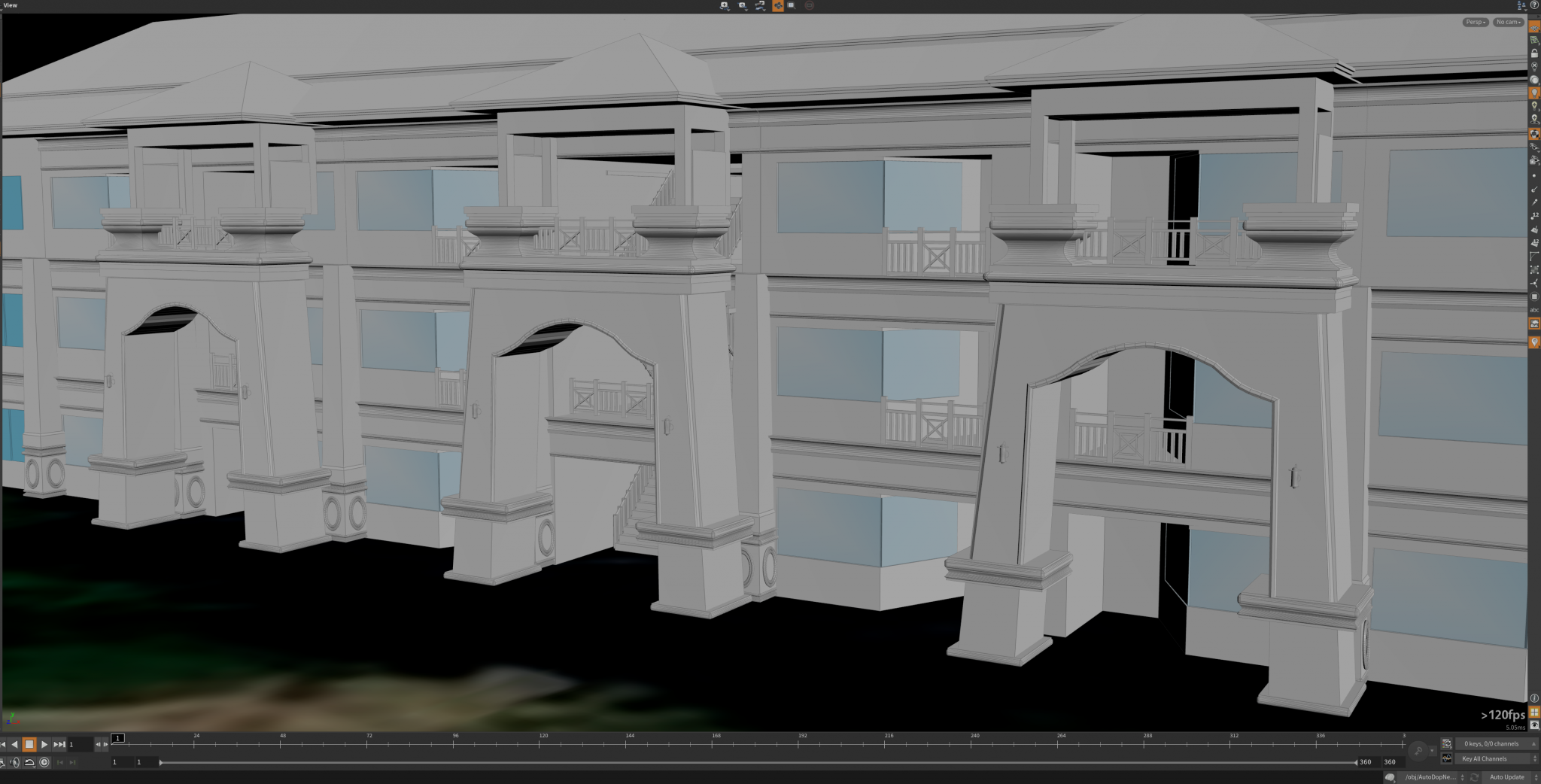Click the round set keyframe key button
The image size is (1541, 784).
pyautogui.click(x=1418, y=751)
